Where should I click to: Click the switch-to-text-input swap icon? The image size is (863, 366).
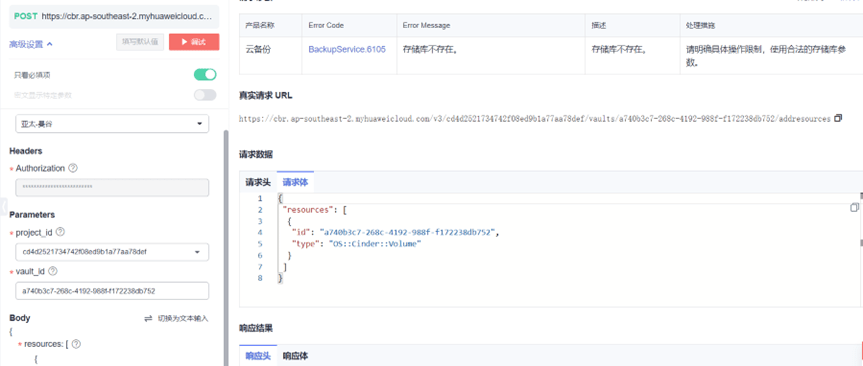[x=148, y=318]
